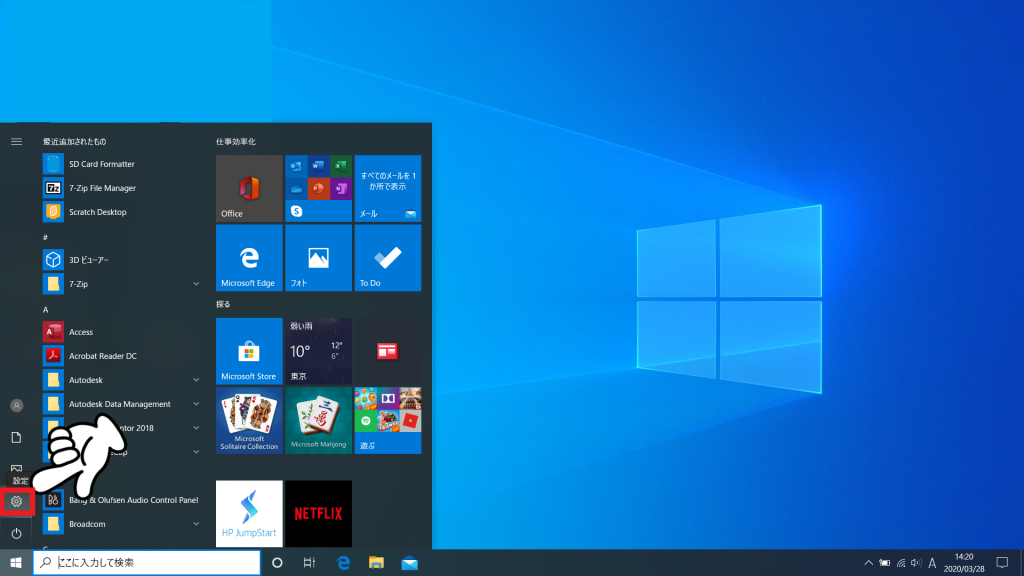Open the メール tile
Image resolution: width=1024 pixels, height=576 pixels.
pyautogui.click(x=388, y=189)
